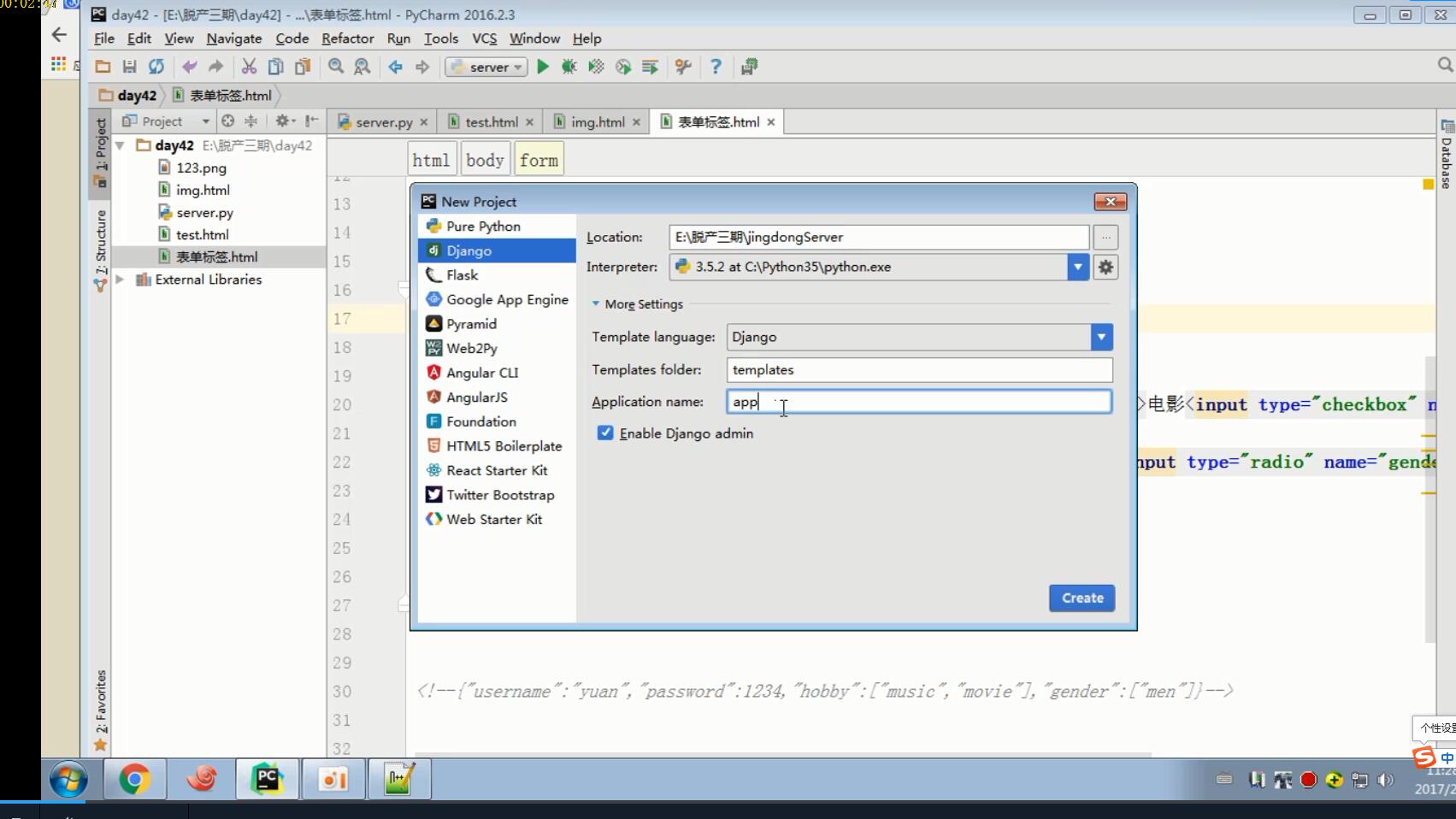Click the Back navigation arrow
This screenshot has height=819, width=1456.
(395, 67)
